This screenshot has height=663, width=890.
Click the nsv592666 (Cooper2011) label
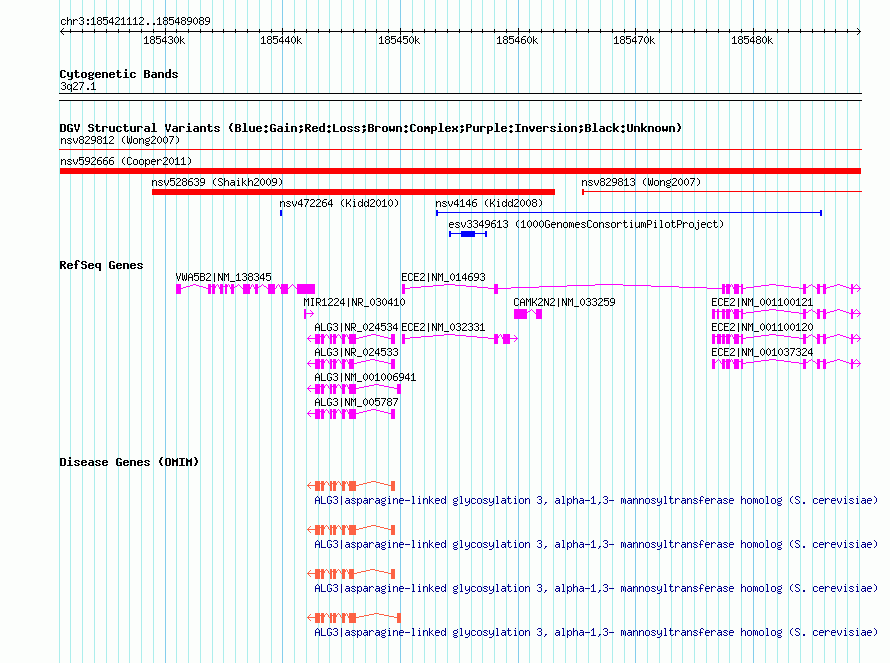click(126, 161)
